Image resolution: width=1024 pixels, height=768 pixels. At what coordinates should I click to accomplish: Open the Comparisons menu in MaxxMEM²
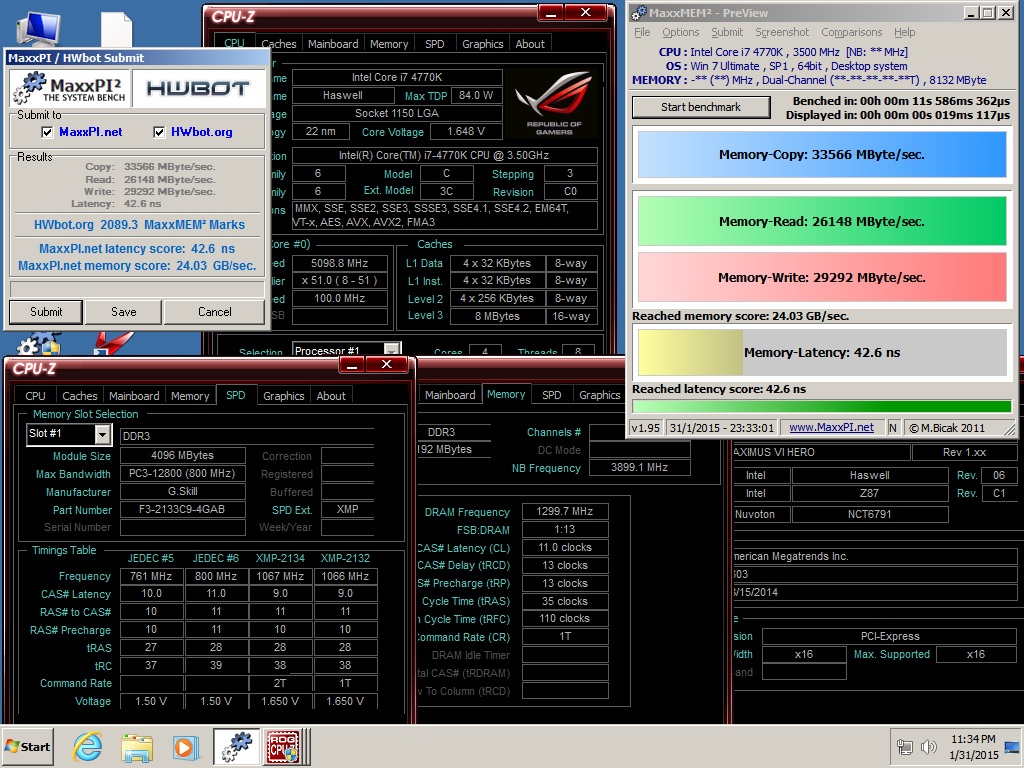coord(852,32)
